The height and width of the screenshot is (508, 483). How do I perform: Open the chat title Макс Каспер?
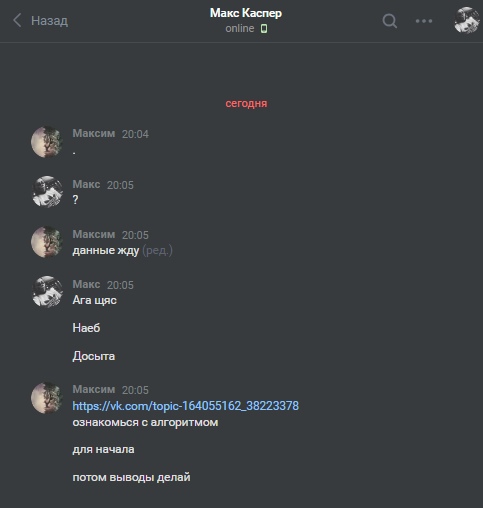pos(246,13)
